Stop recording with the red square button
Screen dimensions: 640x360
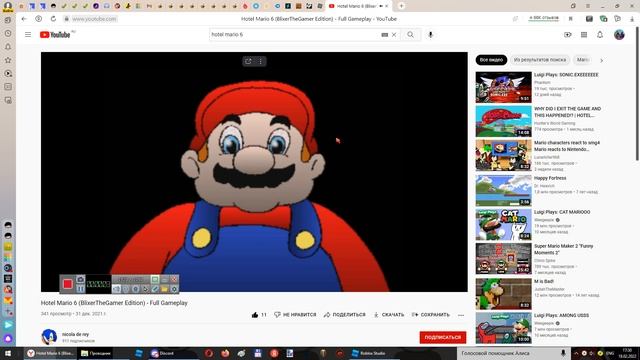[68, 284]
